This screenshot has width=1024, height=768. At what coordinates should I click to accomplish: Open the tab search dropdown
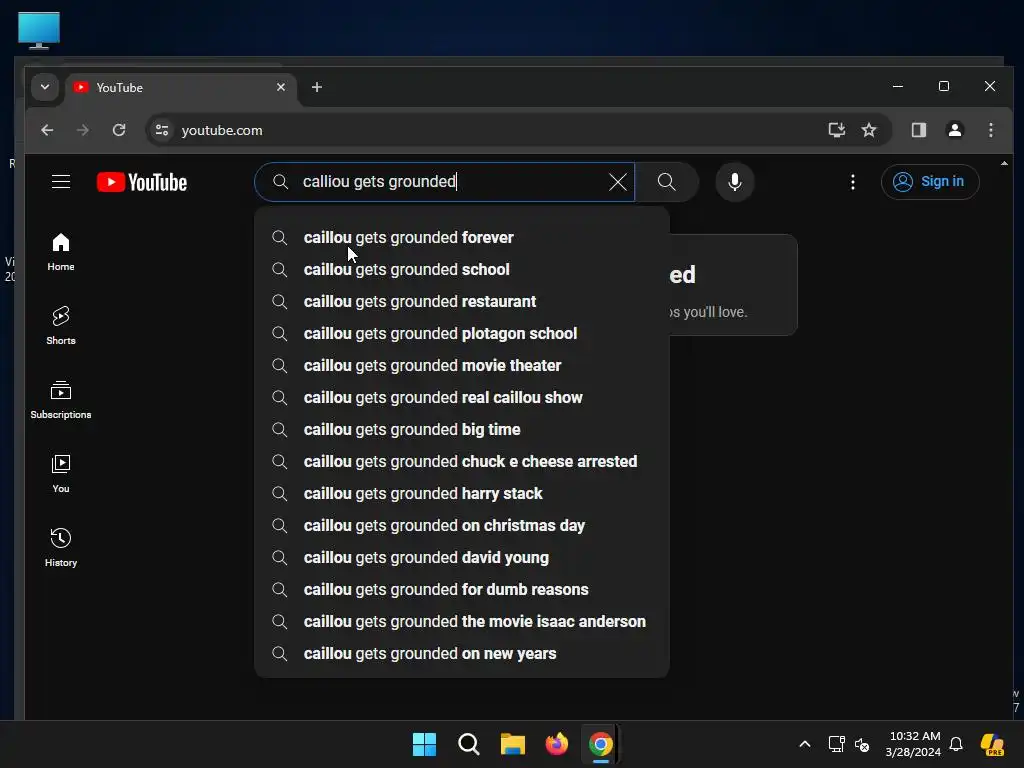44,87
